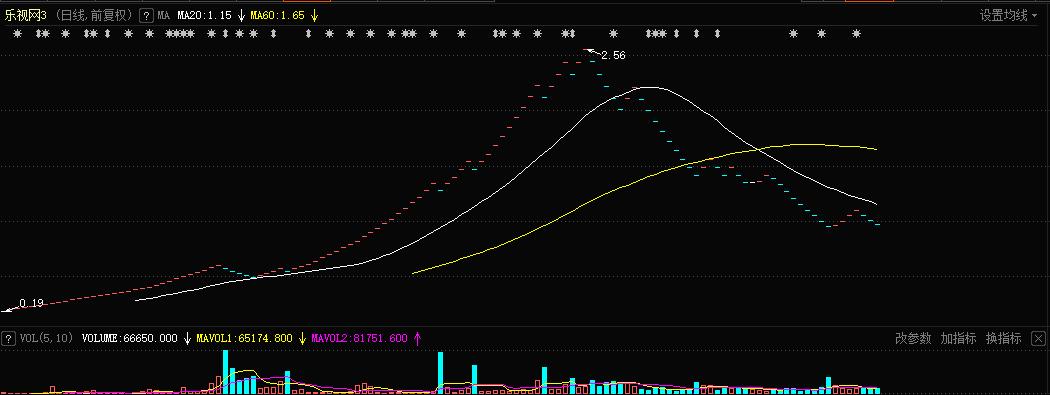Click the MA60:1.65 readout
Image resolution: width=1050 pixels, height=395 pixels.
(x=277, y=15)
